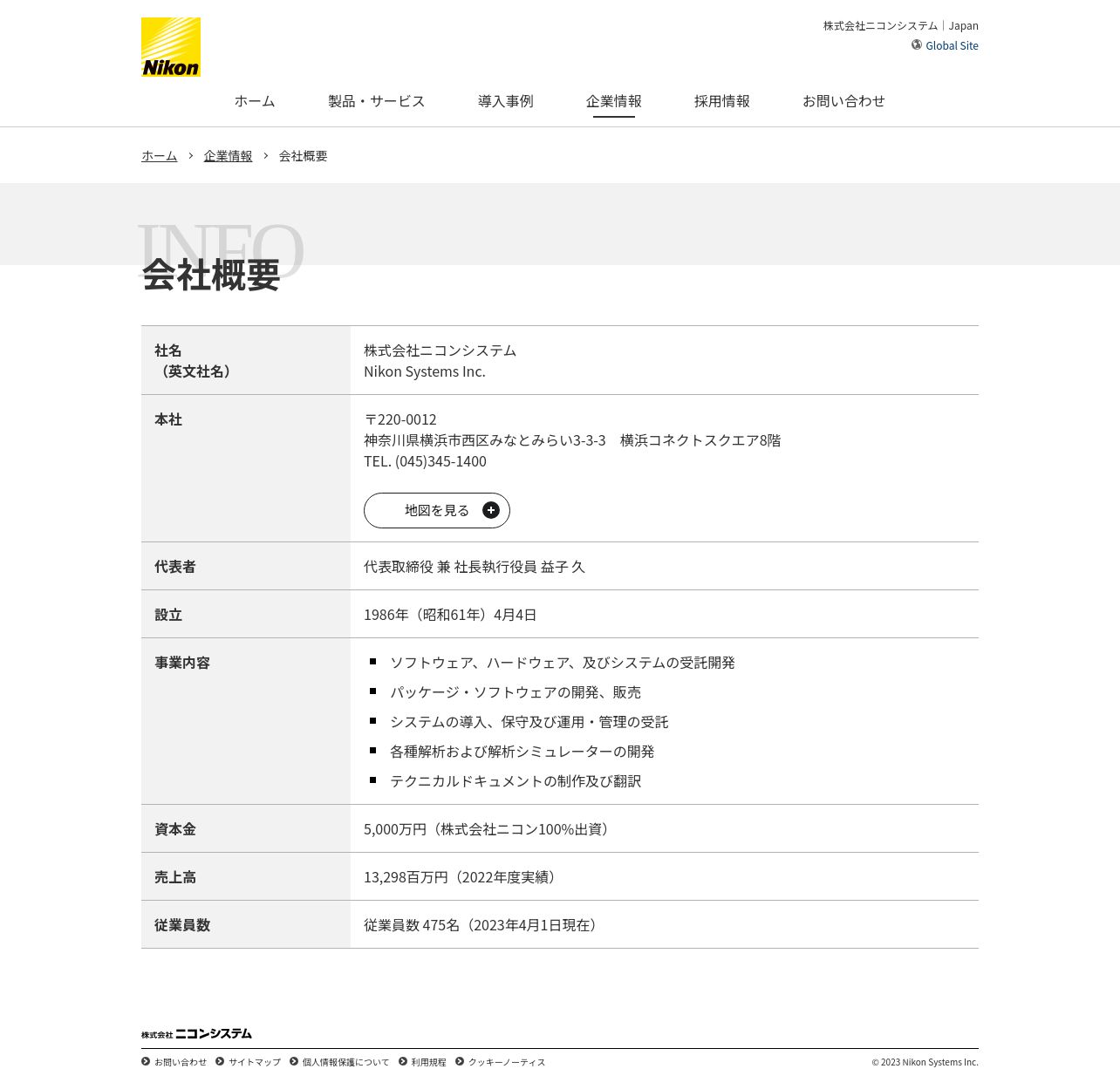Click arrow icon beside 個人情報保護について
Image resolution: width=1120 pixels, height=1069 pixels.
[x=294, y=1061]
